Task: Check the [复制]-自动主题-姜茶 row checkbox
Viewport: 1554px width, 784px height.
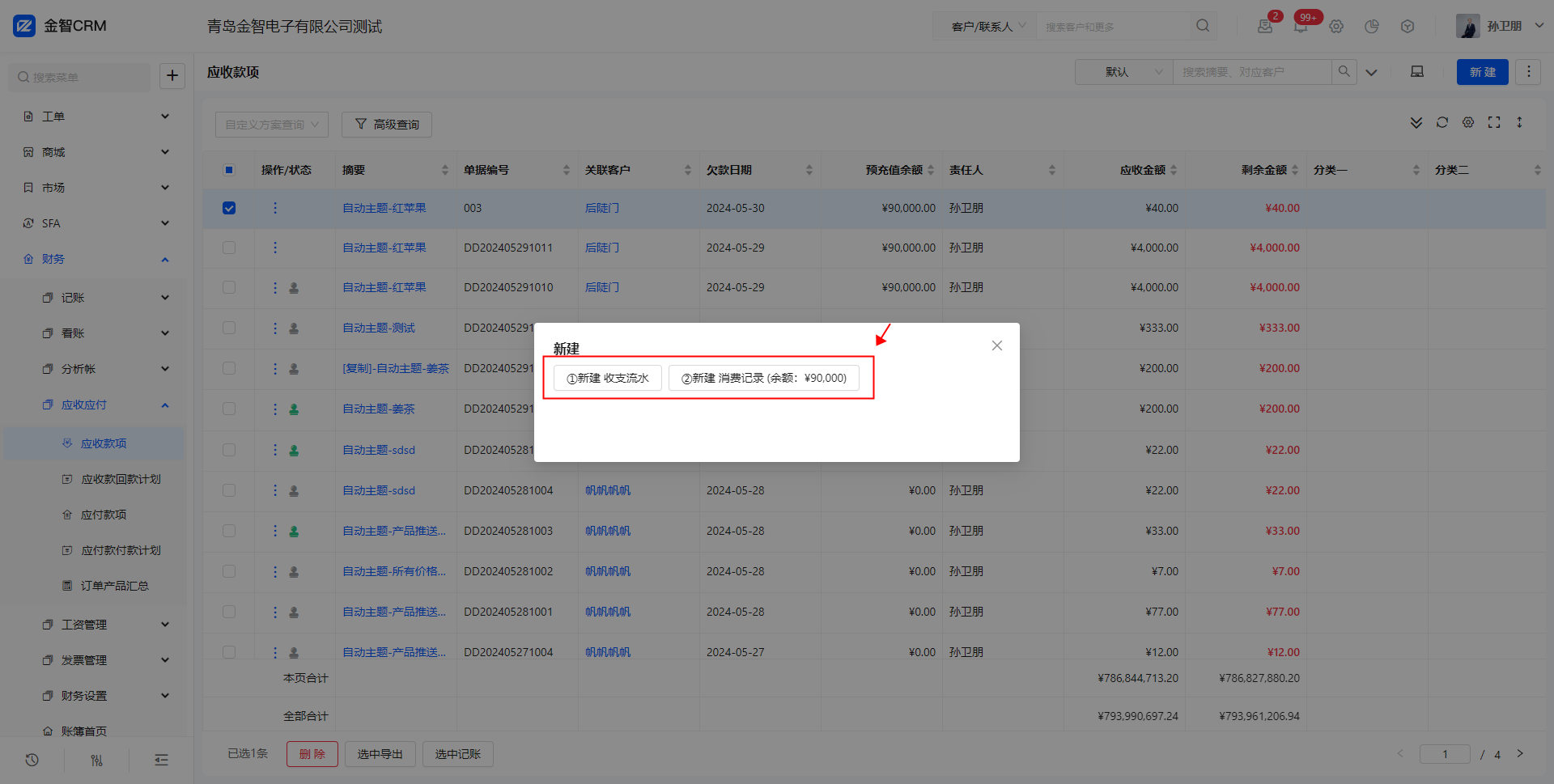Action: tap(229, 368)
